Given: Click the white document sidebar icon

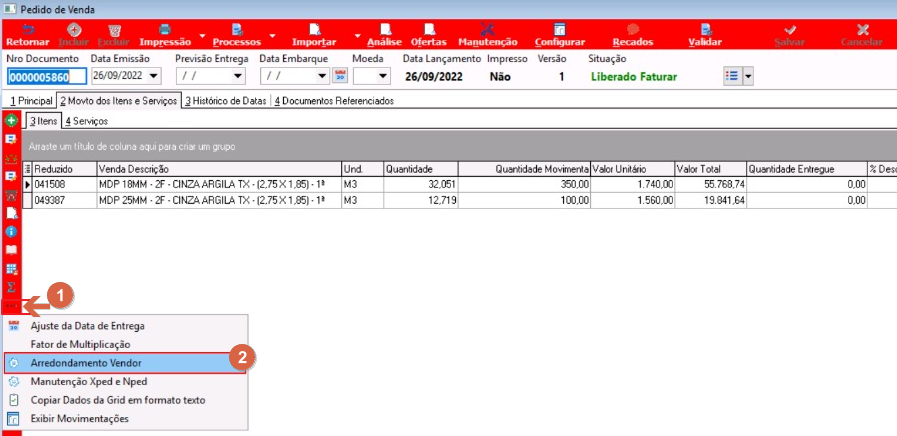Looking at the screenshot, I should click(11, 213).
